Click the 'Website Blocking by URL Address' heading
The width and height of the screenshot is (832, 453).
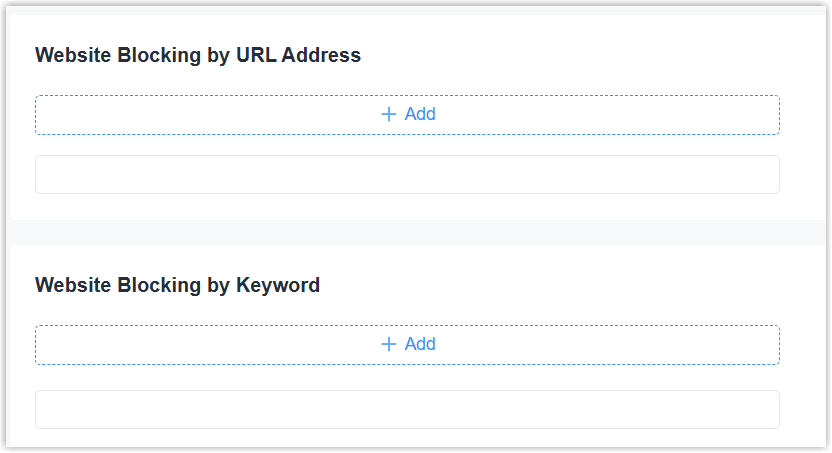click(198, 56)
